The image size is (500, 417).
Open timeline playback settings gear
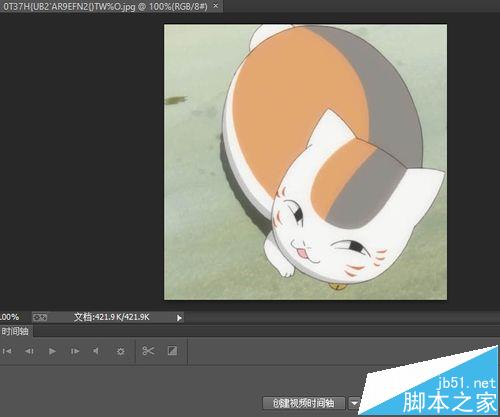pyautogui.click(x=121, y=351)
